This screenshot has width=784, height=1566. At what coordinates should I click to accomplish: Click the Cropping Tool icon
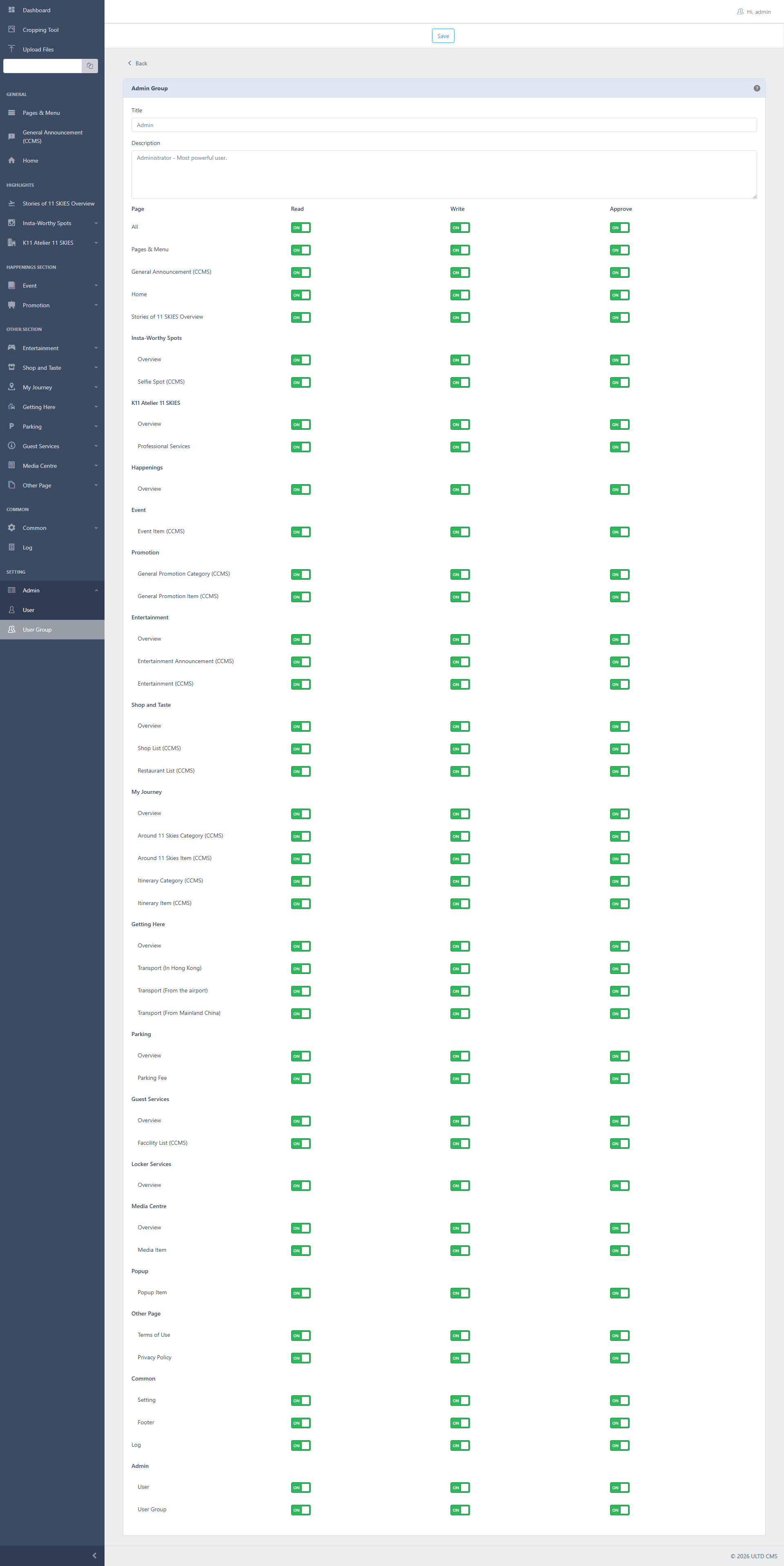11,29
